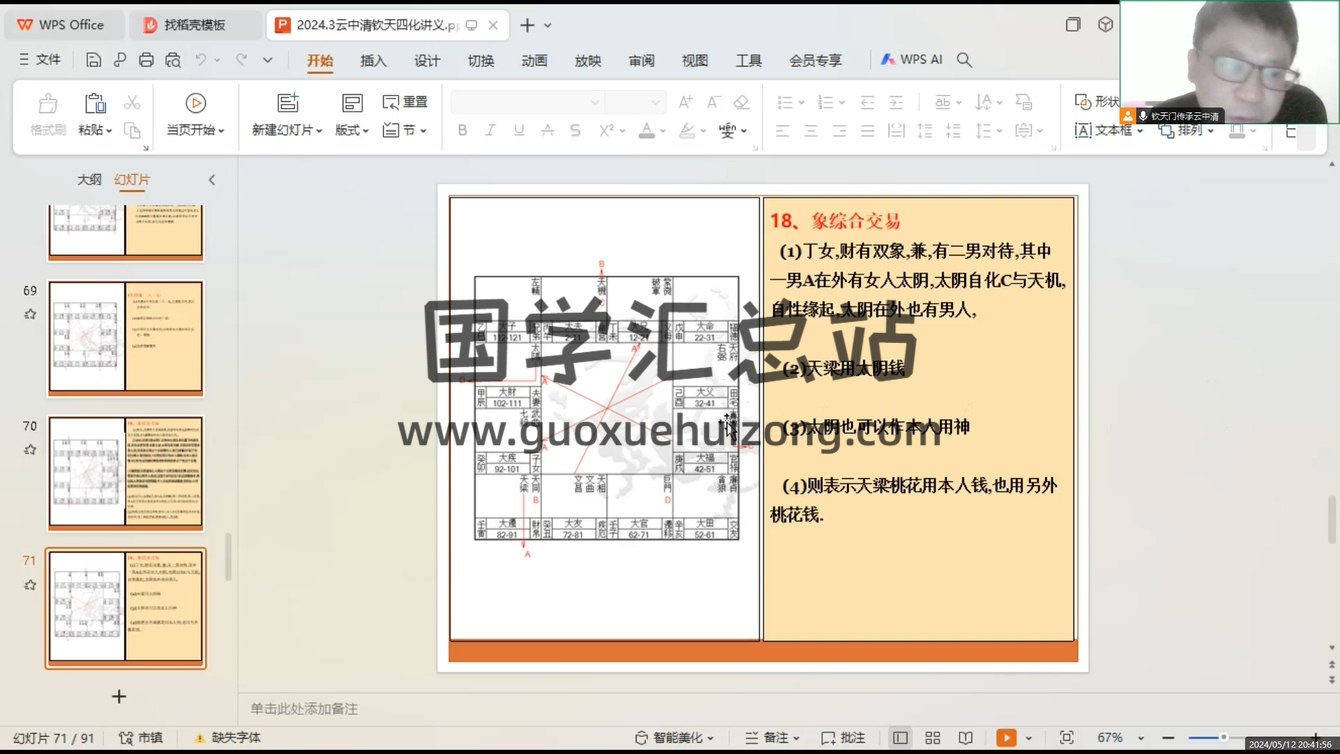
Task: Collapse the slide thumbnail panel
Action: [x=211, y=180]
